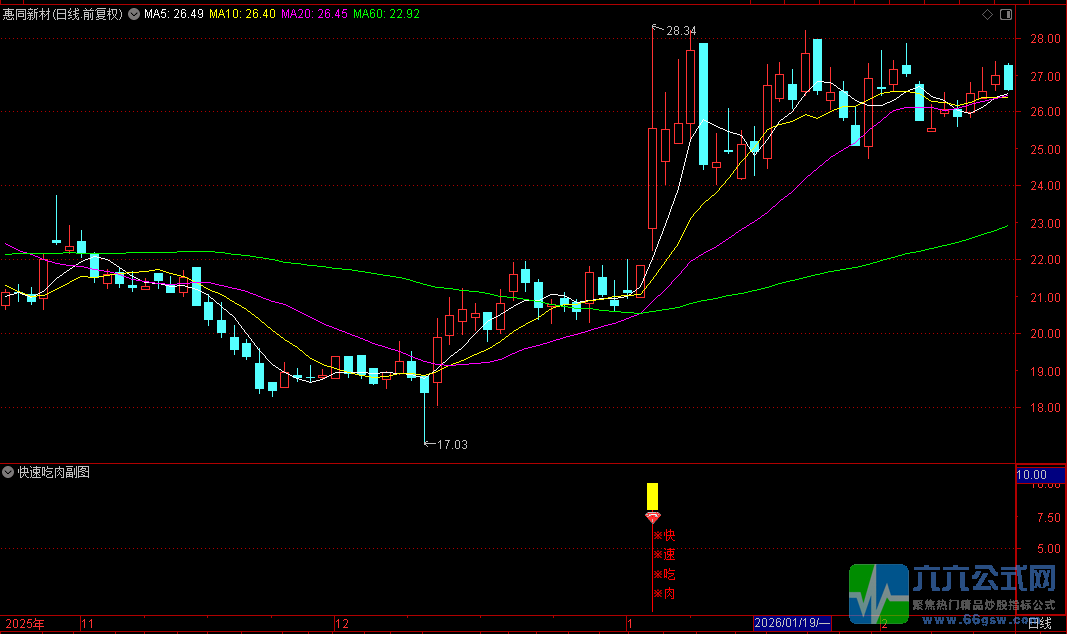This screenshot has height=634, width=1067.
Task: Click the 17.03 low price marker
Action: [x=452, y=445]
